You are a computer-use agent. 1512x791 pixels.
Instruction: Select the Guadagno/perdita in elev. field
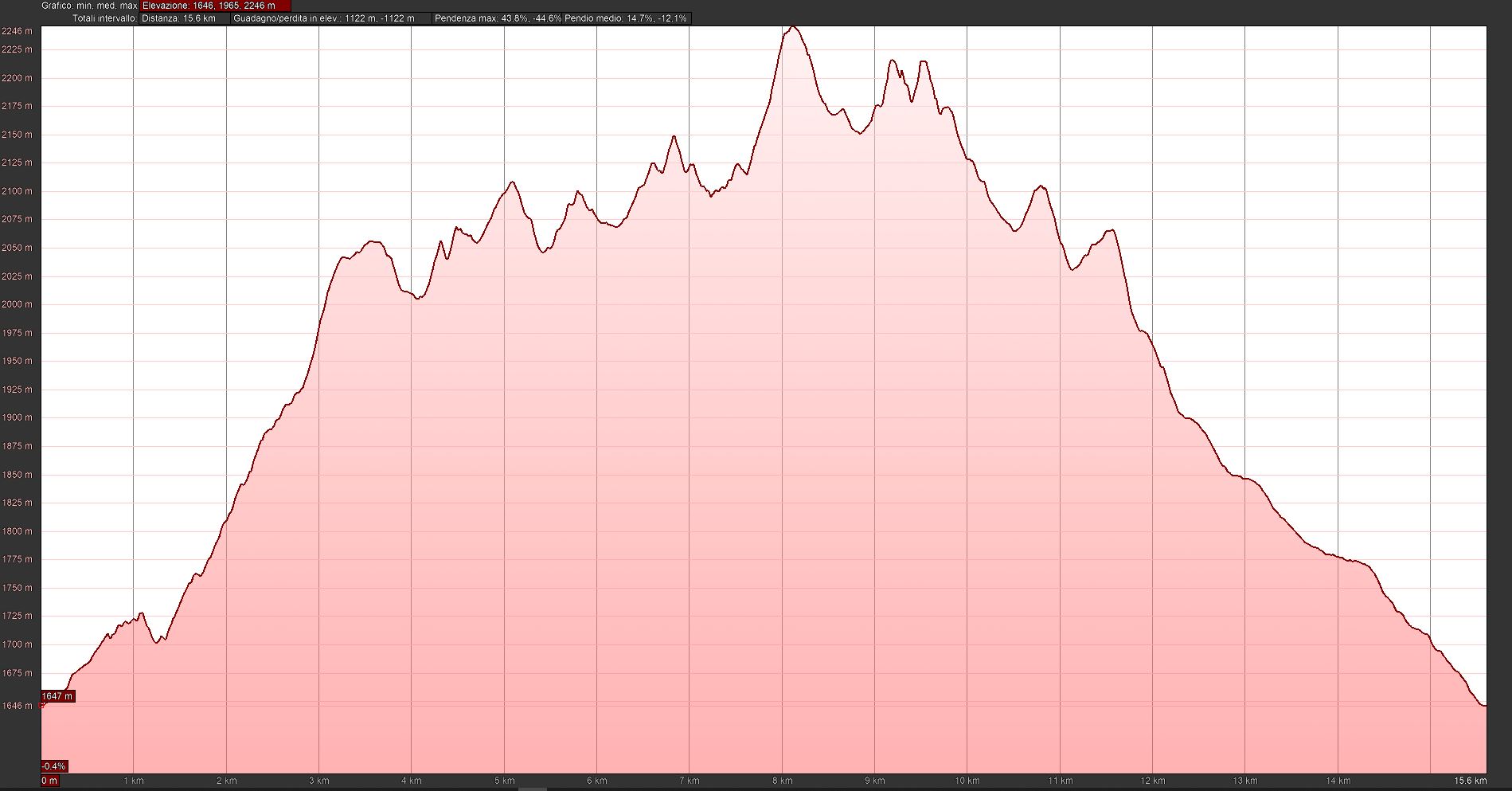pyautogui.click(x=330, y=18)
